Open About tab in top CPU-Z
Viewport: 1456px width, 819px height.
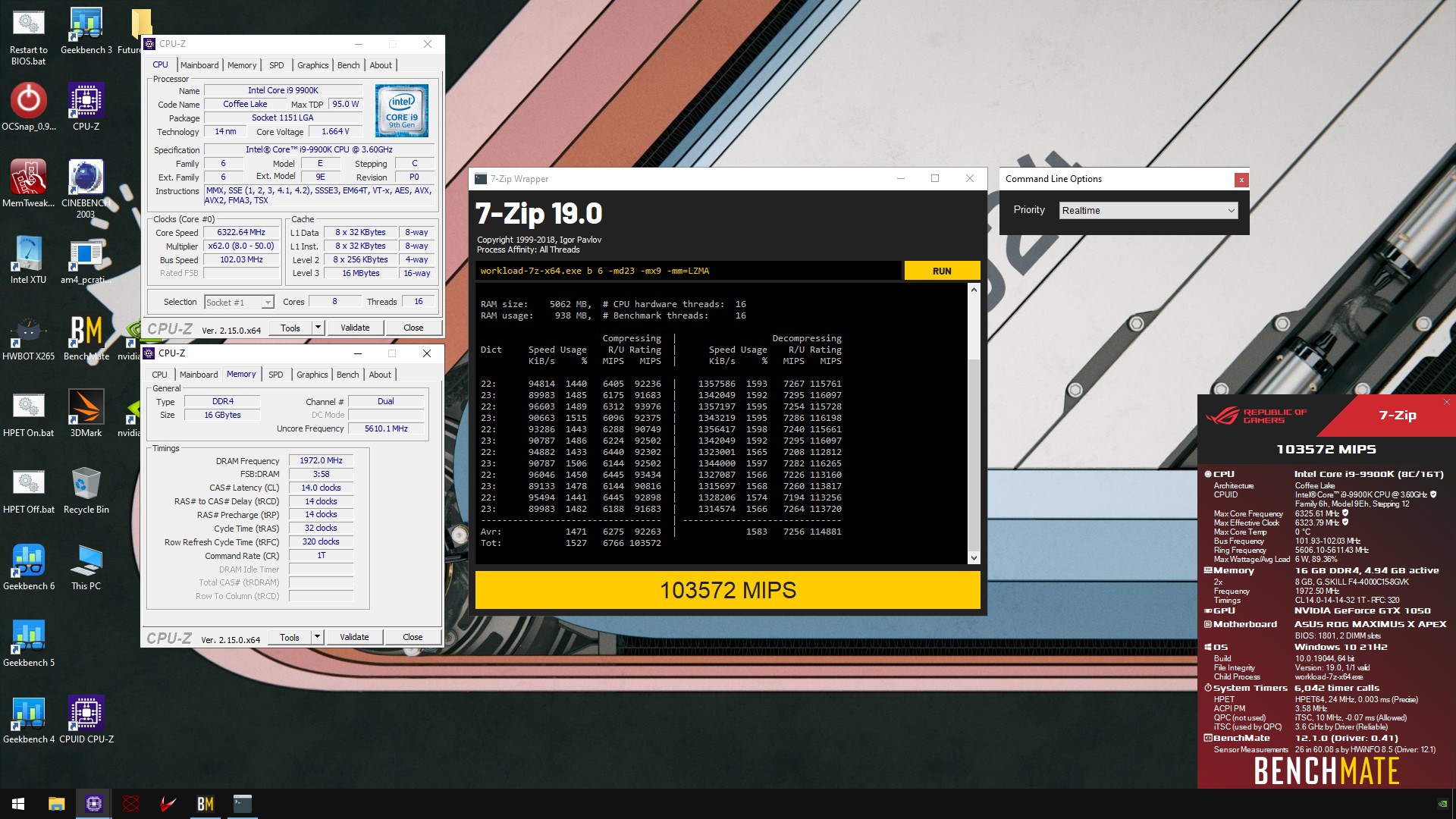click(x=381, y=65)
